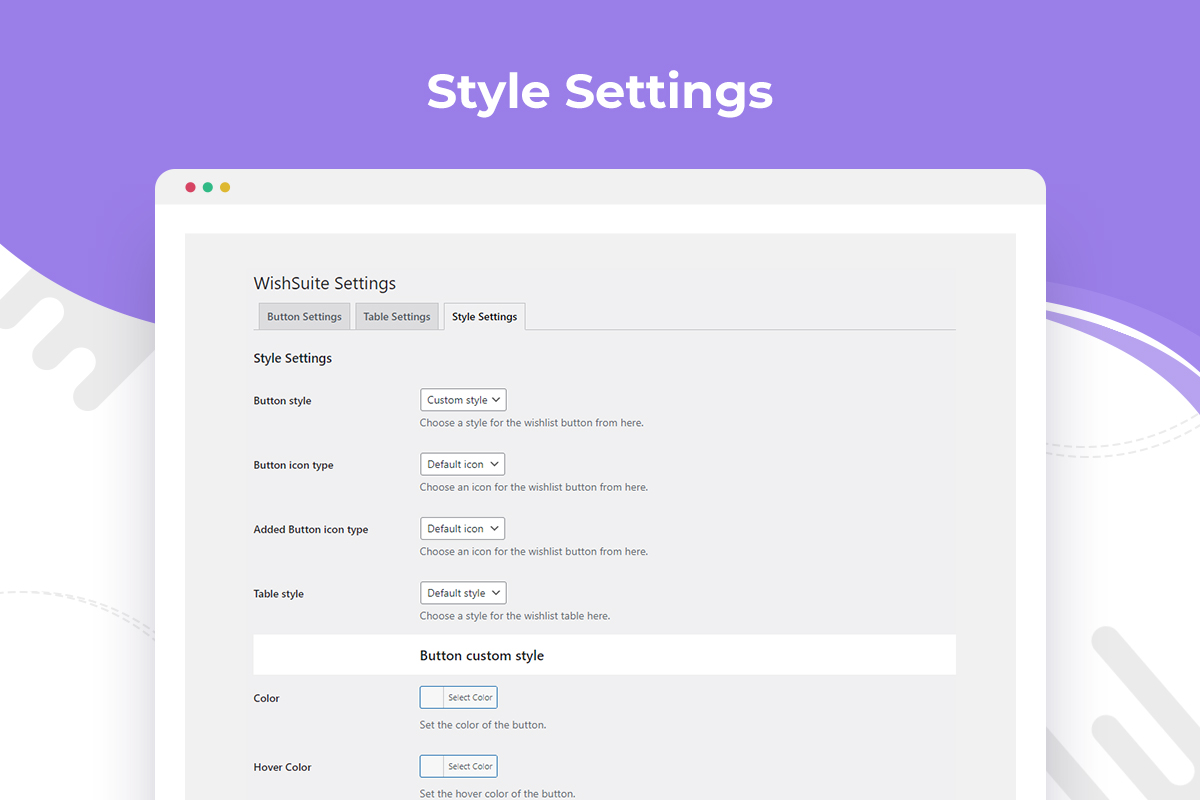The height and width of the screenshot is (800, 1200).
Task: Click the Button custom style section header
Action: click(482, 656)
